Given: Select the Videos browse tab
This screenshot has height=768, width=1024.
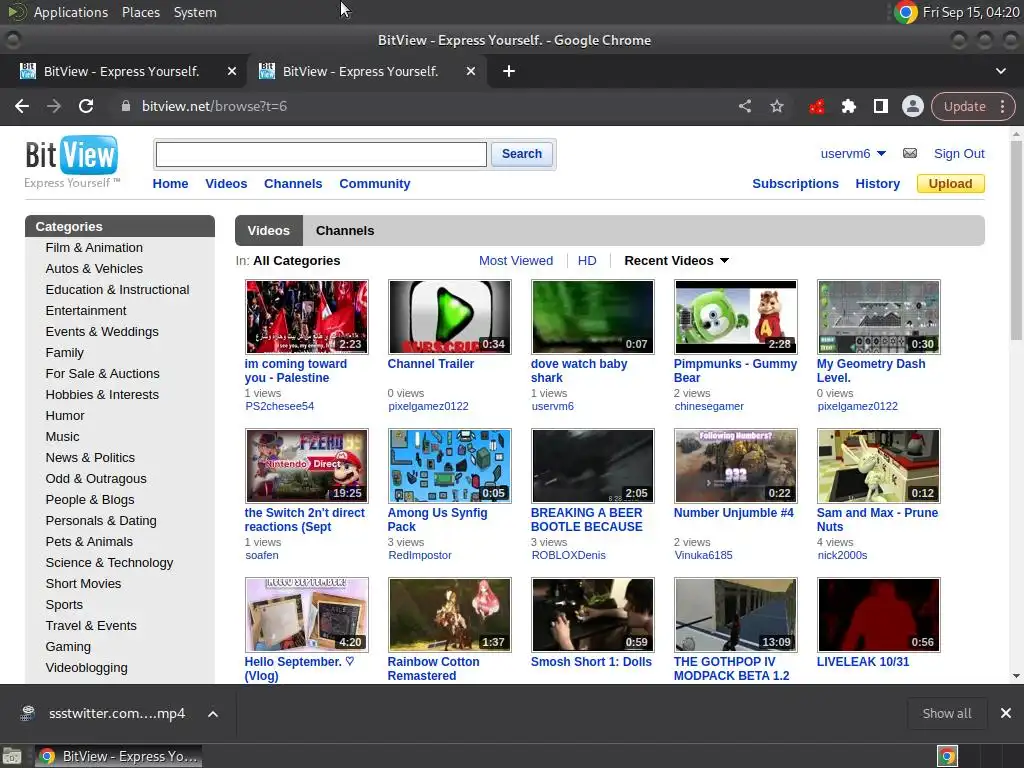Looking at the screenshot, I should coord(268,231).
